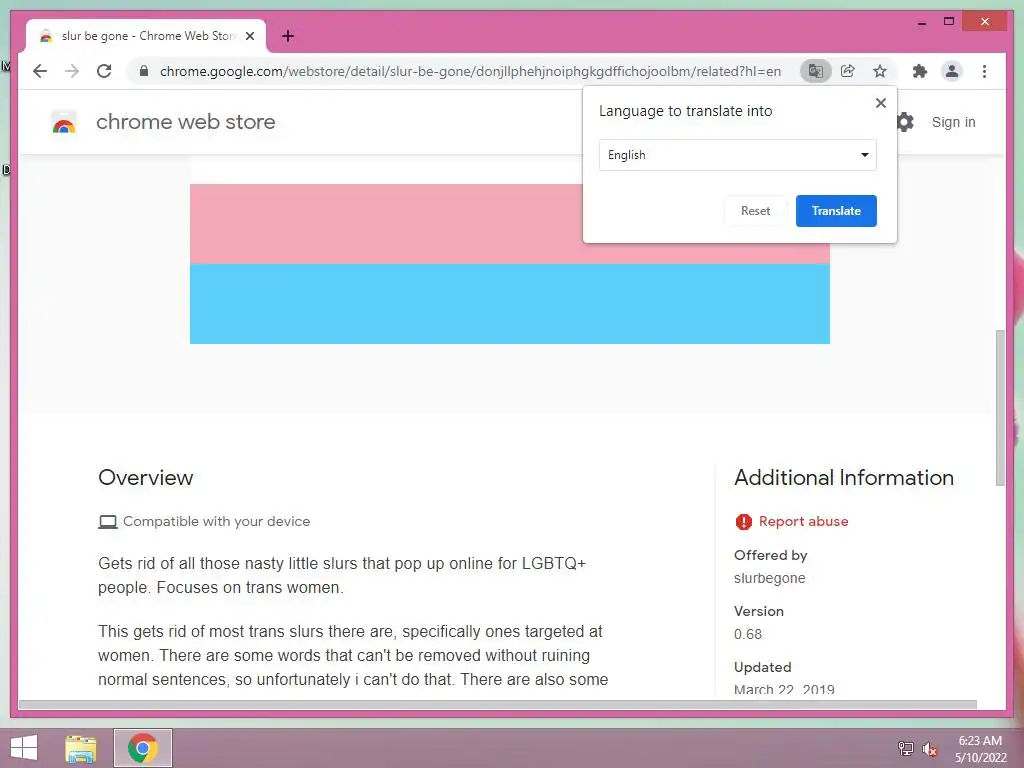This screenshot has height=768, width=1024.
Task: Click the blue Translate button
Action: tap(836, 211)
